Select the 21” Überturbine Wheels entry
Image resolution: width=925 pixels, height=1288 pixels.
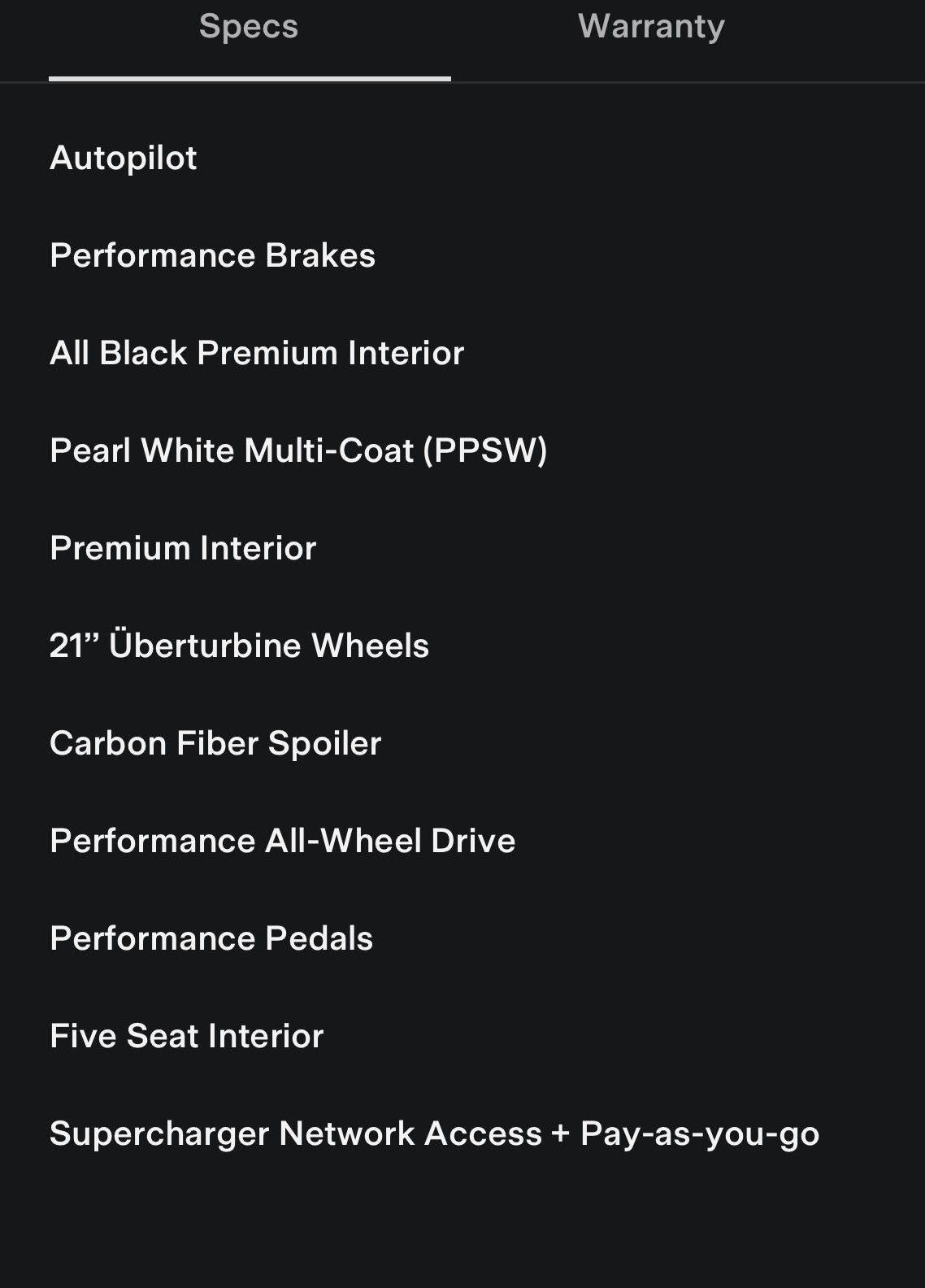tap(239, 646)
